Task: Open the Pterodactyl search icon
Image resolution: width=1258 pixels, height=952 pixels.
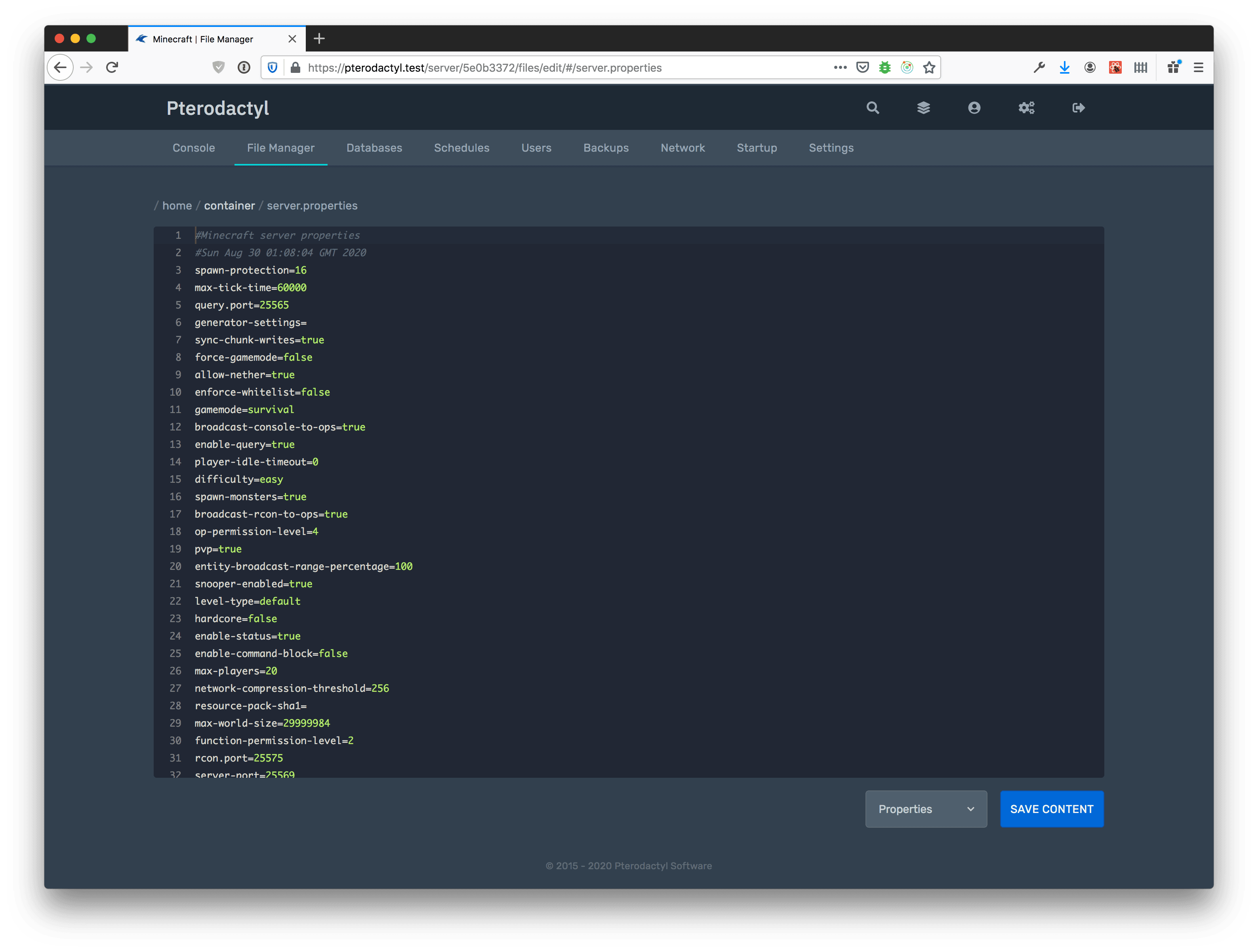Action: coord(873,108)
